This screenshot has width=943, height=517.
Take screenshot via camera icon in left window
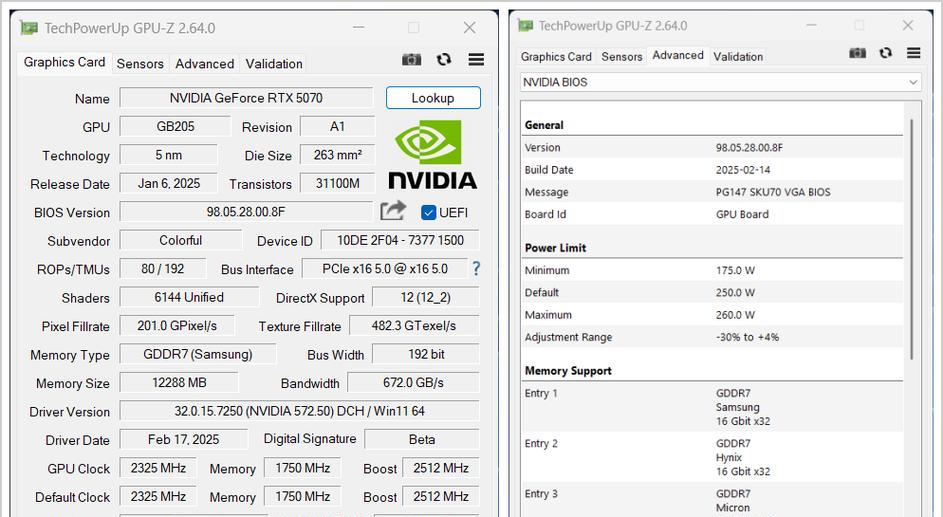click(411, 60)
